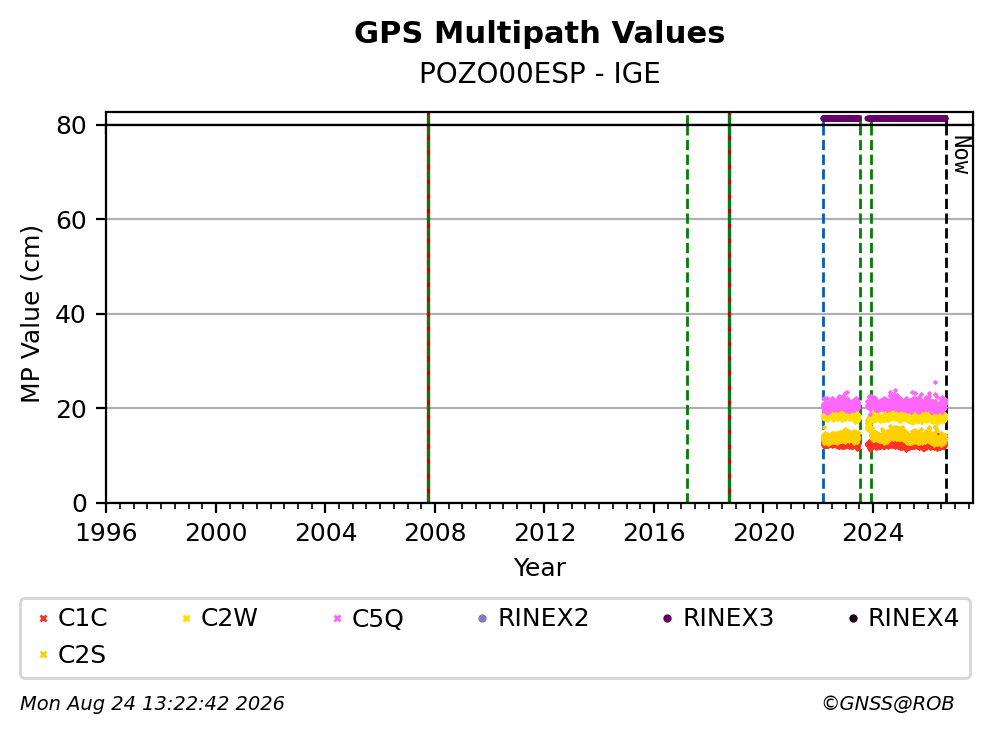Click the C1C red legend marker

click(x=44, y=618)
